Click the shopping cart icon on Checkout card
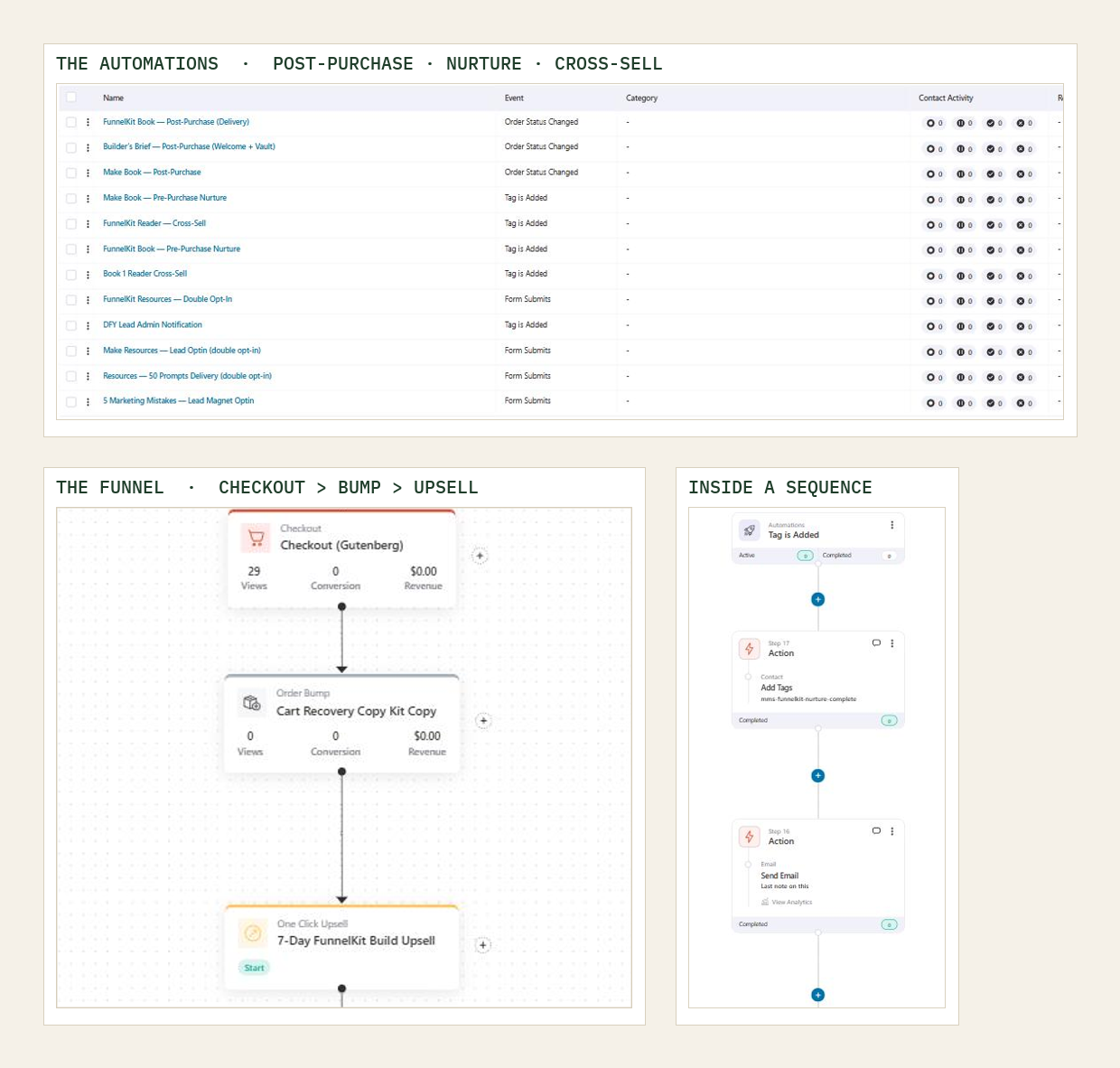Image resolution: width=1120 pixels, height=1068 pixels. click(x=256, y=538)
